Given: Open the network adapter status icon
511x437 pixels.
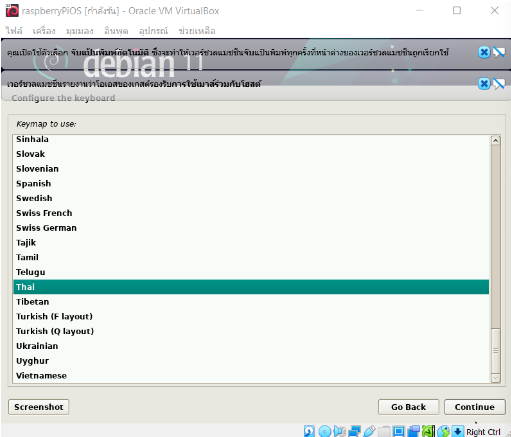Looking at the screenshot, I should 354,431.
